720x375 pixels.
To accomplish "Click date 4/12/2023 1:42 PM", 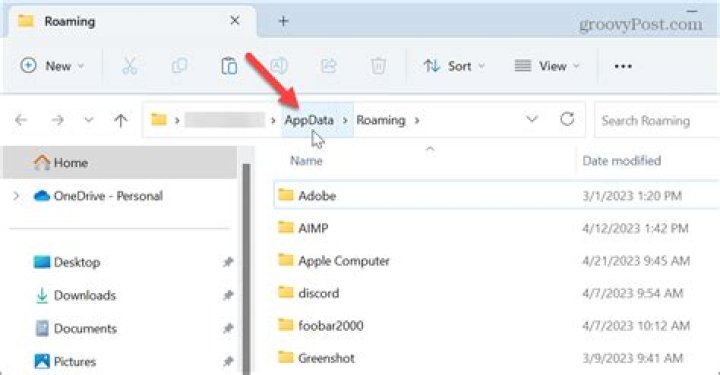I will point(635,228).
